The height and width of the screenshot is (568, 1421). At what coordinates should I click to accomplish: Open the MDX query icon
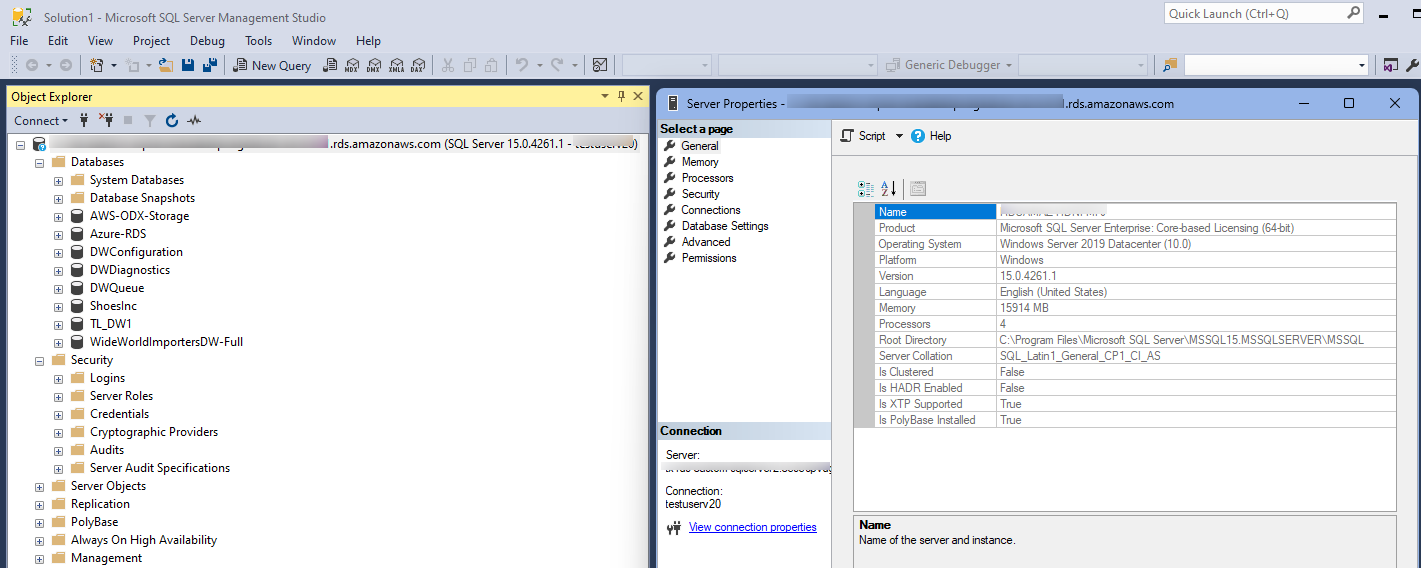point(351,65)
